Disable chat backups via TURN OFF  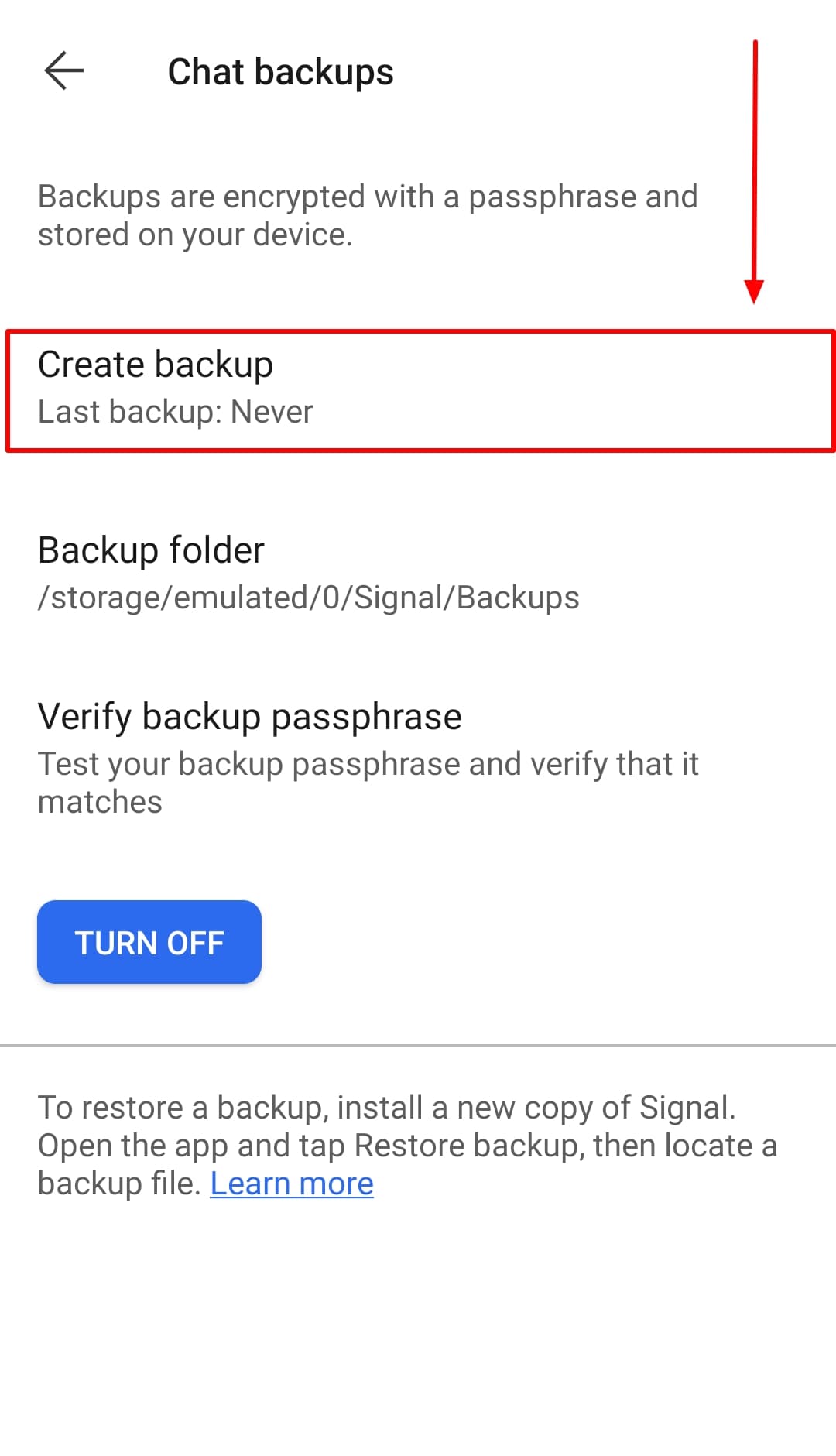pos(149,942)
